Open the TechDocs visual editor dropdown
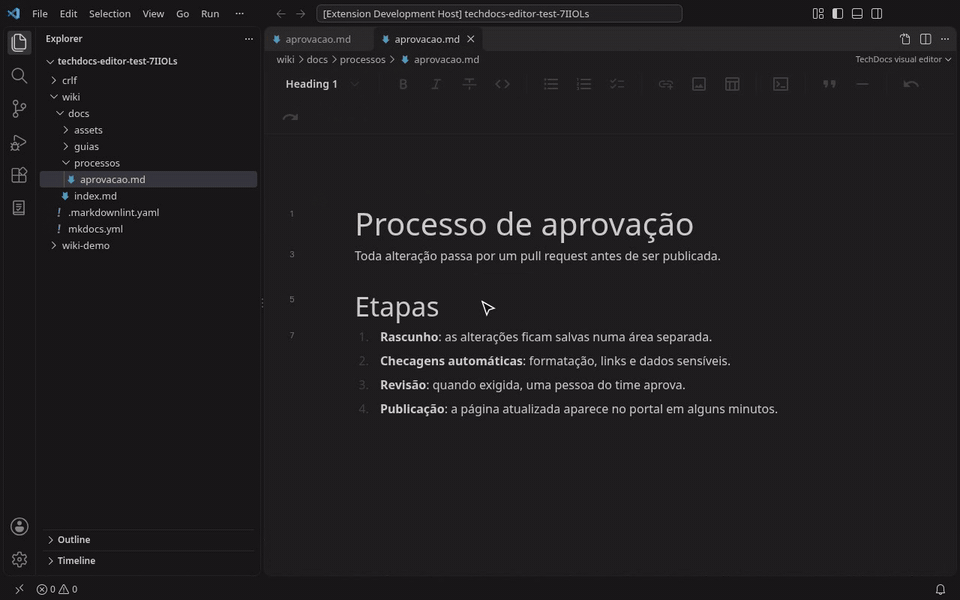 coord(903,59)
